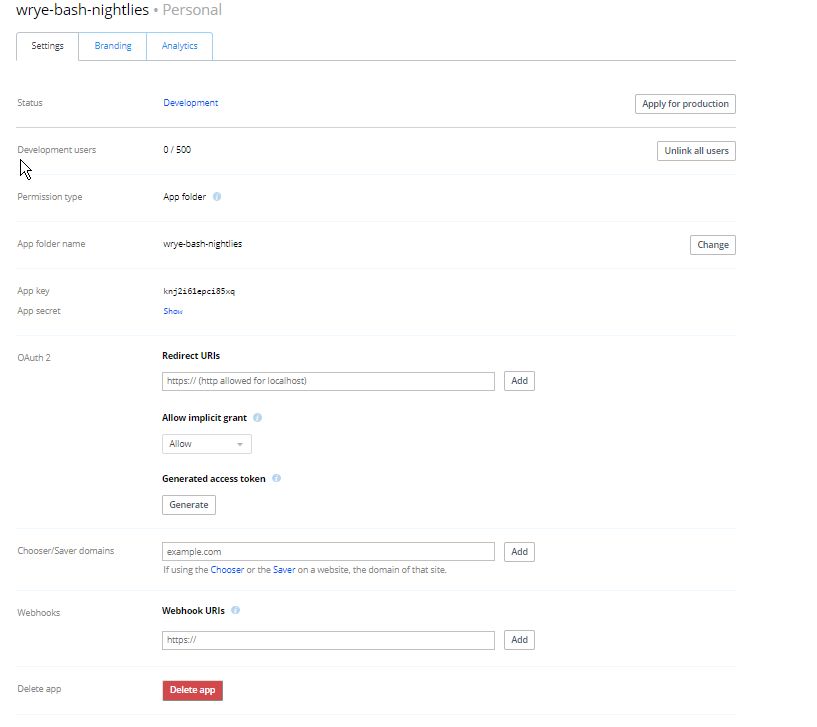Open the Analytics tab
The height and width of the screenshot is (727, 817).
tap(179, 46)
